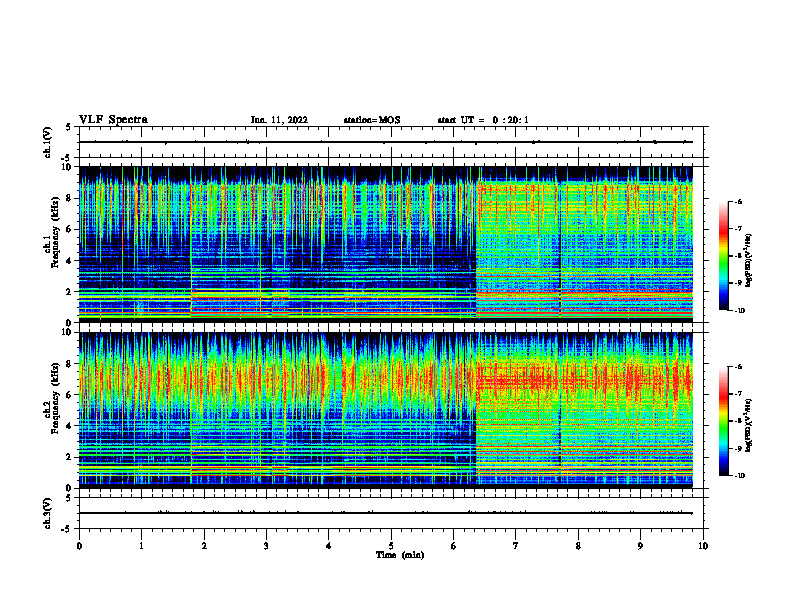The image size is (792, 612).
Task: Click time axis tick label "4"
Action: click(329, 546)
